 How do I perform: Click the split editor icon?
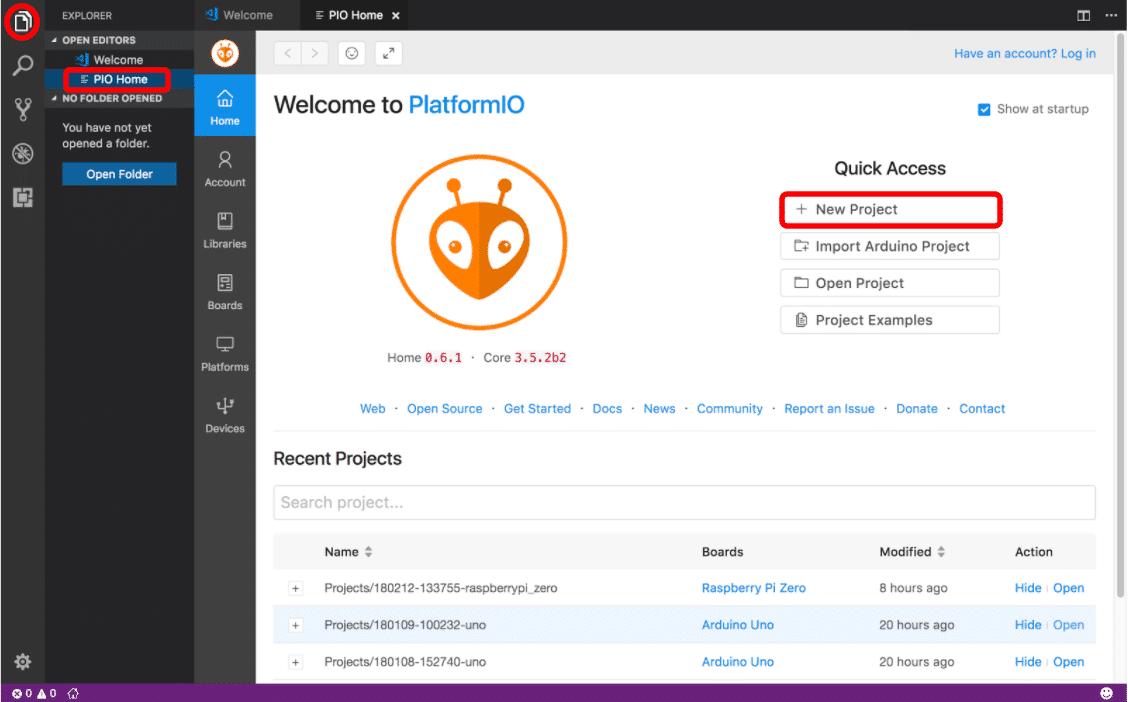[x=1083, y=15]
